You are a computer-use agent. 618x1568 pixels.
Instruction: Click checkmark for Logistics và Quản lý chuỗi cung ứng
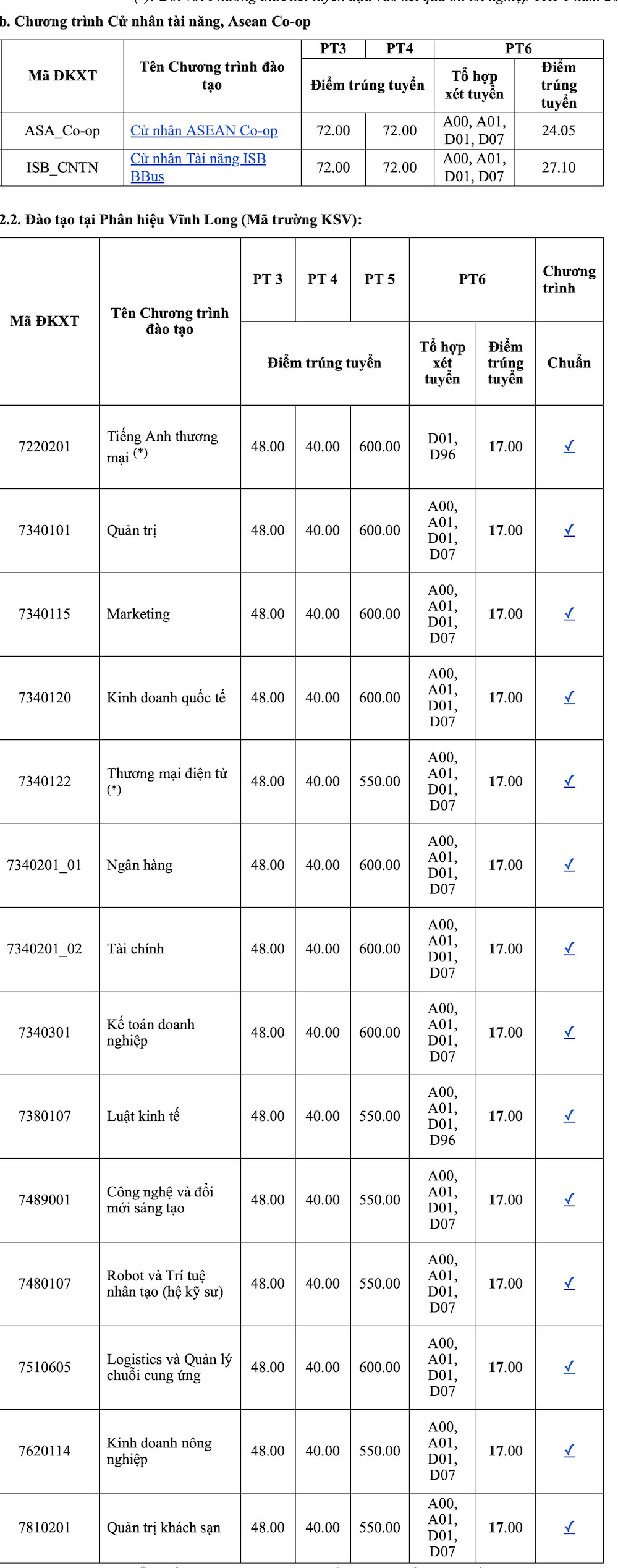(x=569, y=1367)
